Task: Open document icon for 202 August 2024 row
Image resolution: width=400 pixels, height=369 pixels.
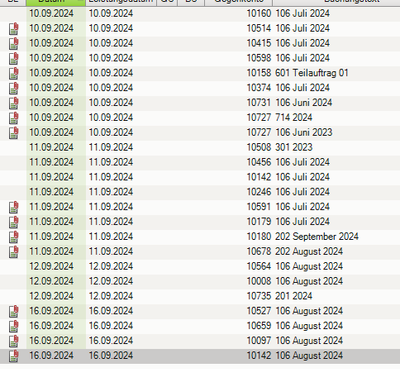Action: 14,252
